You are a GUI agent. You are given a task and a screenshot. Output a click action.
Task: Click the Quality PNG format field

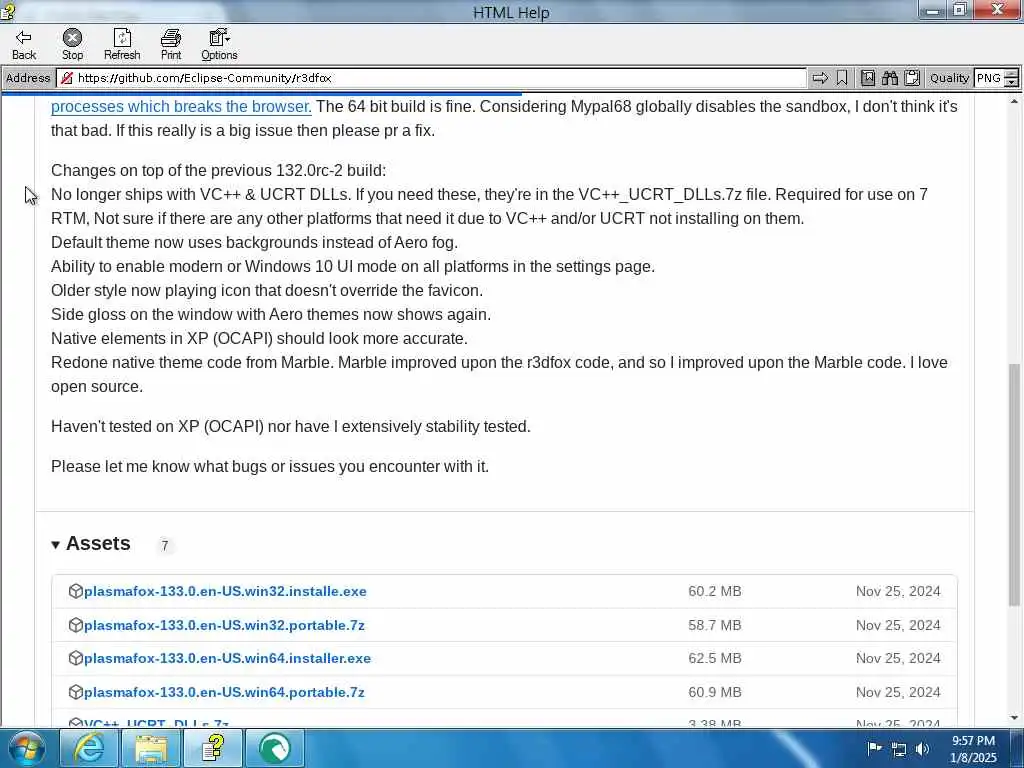pos(989,78)
